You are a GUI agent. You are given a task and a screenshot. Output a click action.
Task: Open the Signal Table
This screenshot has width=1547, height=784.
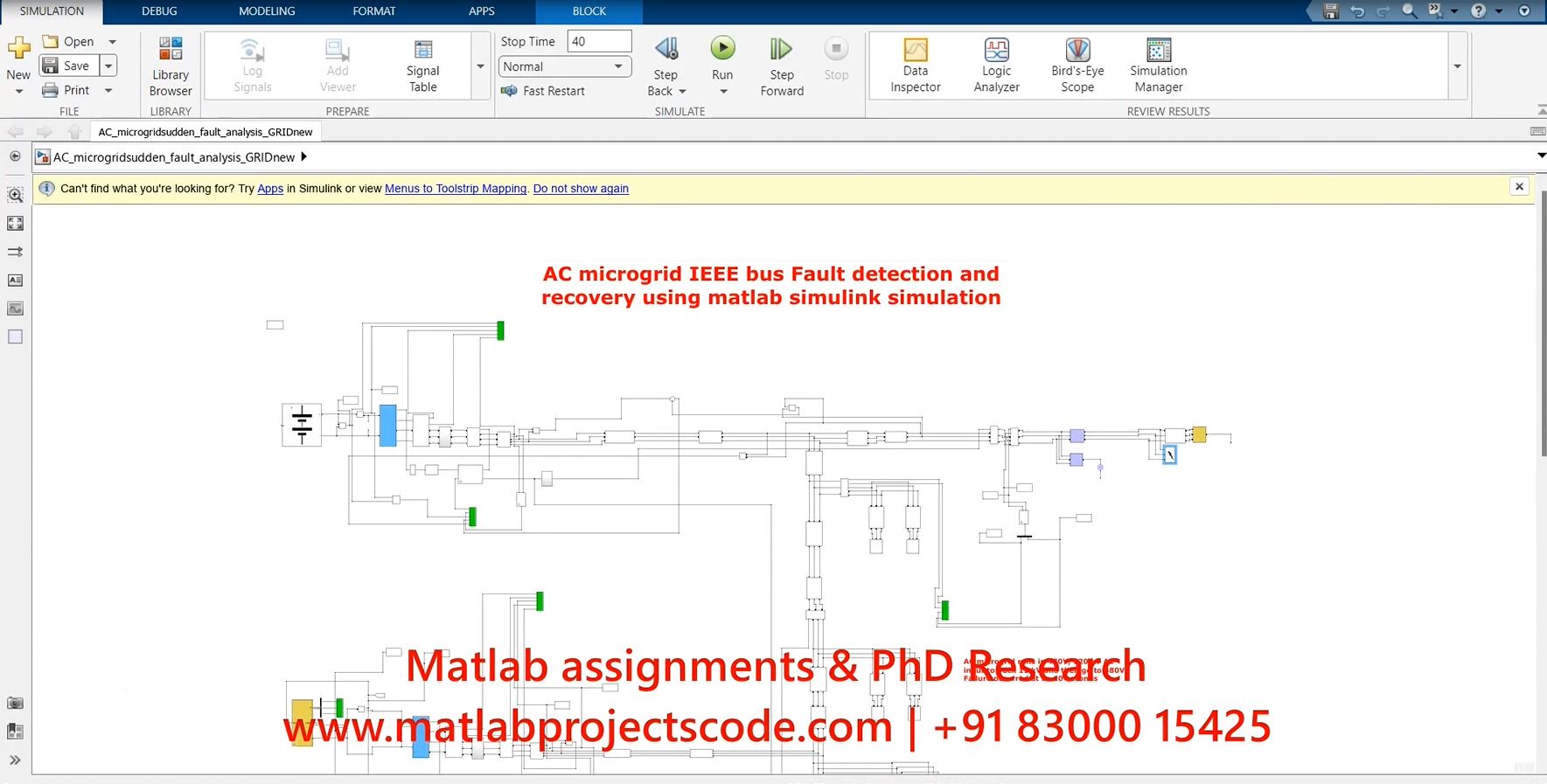422,66
